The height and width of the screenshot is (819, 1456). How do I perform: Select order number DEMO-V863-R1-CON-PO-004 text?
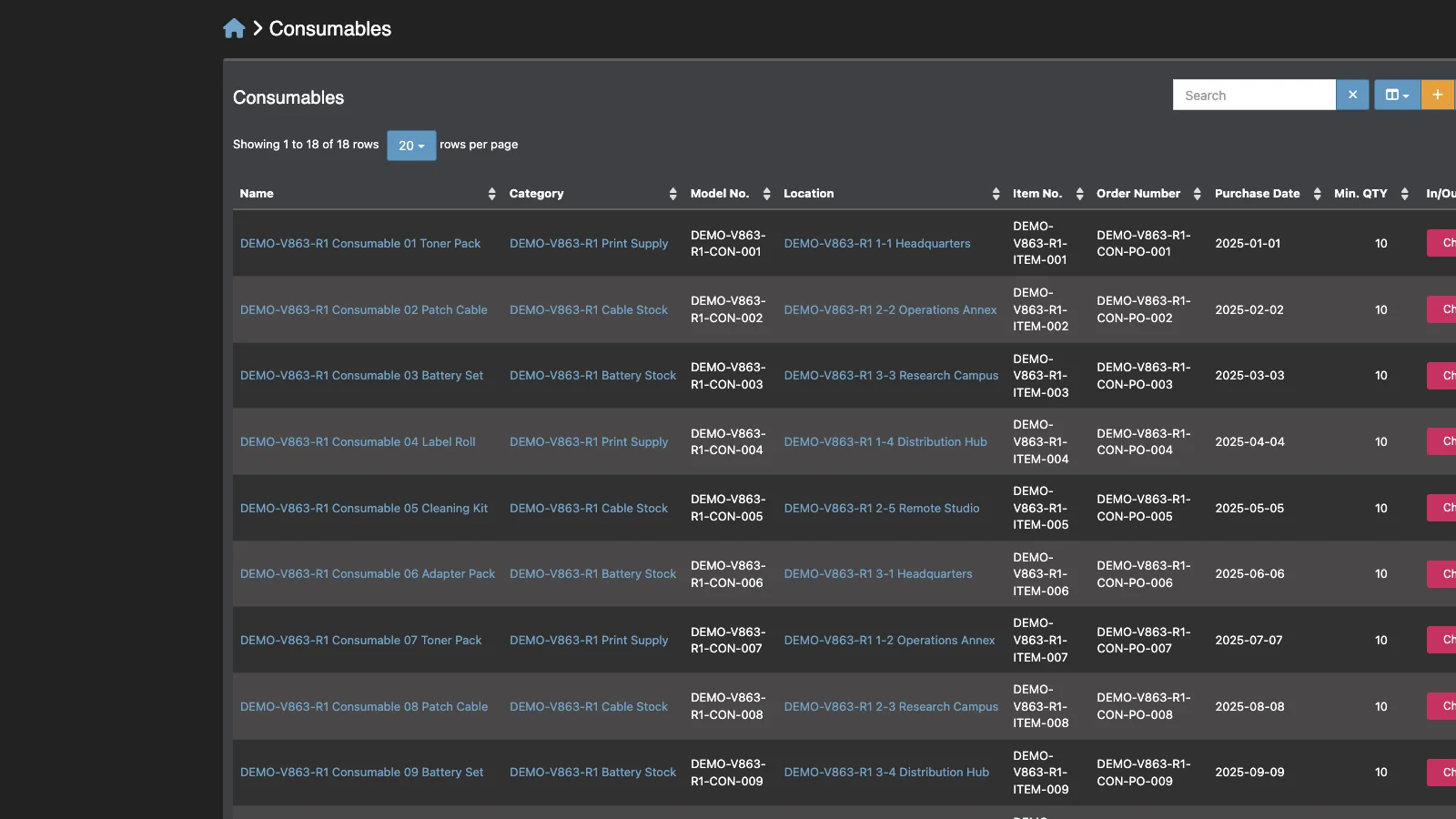(x=1143, y=441)
